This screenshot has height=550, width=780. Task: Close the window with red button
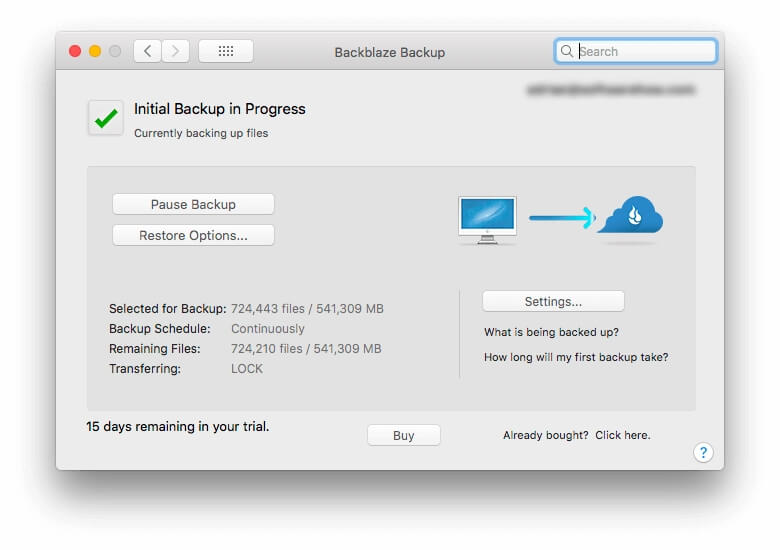(x=75, y=51)
